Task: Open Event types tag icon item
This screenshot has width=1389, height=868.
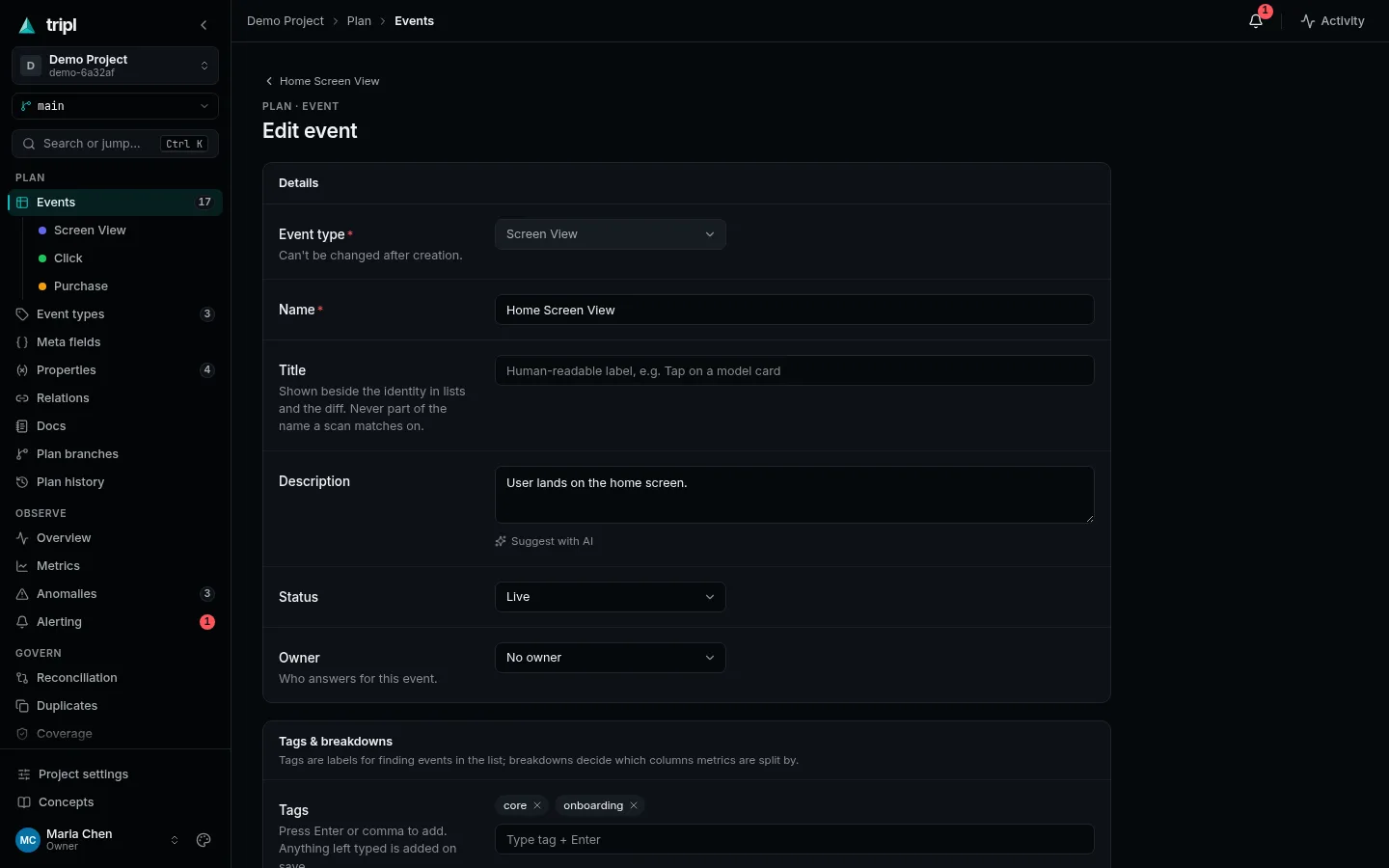Action: (115, 314)
